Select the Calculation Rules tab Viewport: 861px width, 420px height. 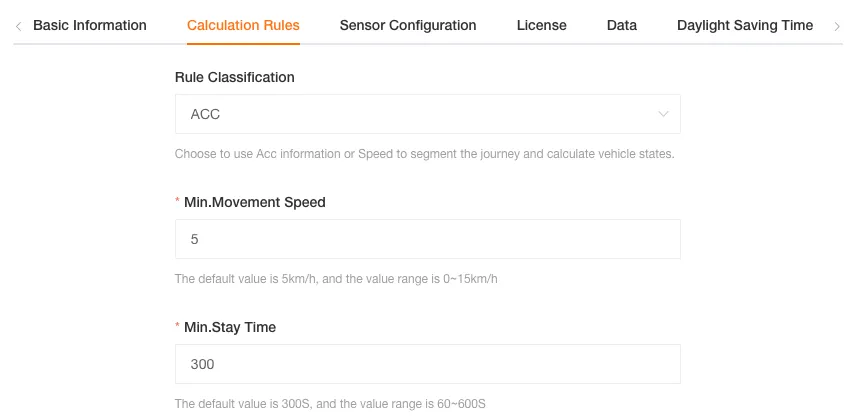[243, 25]
